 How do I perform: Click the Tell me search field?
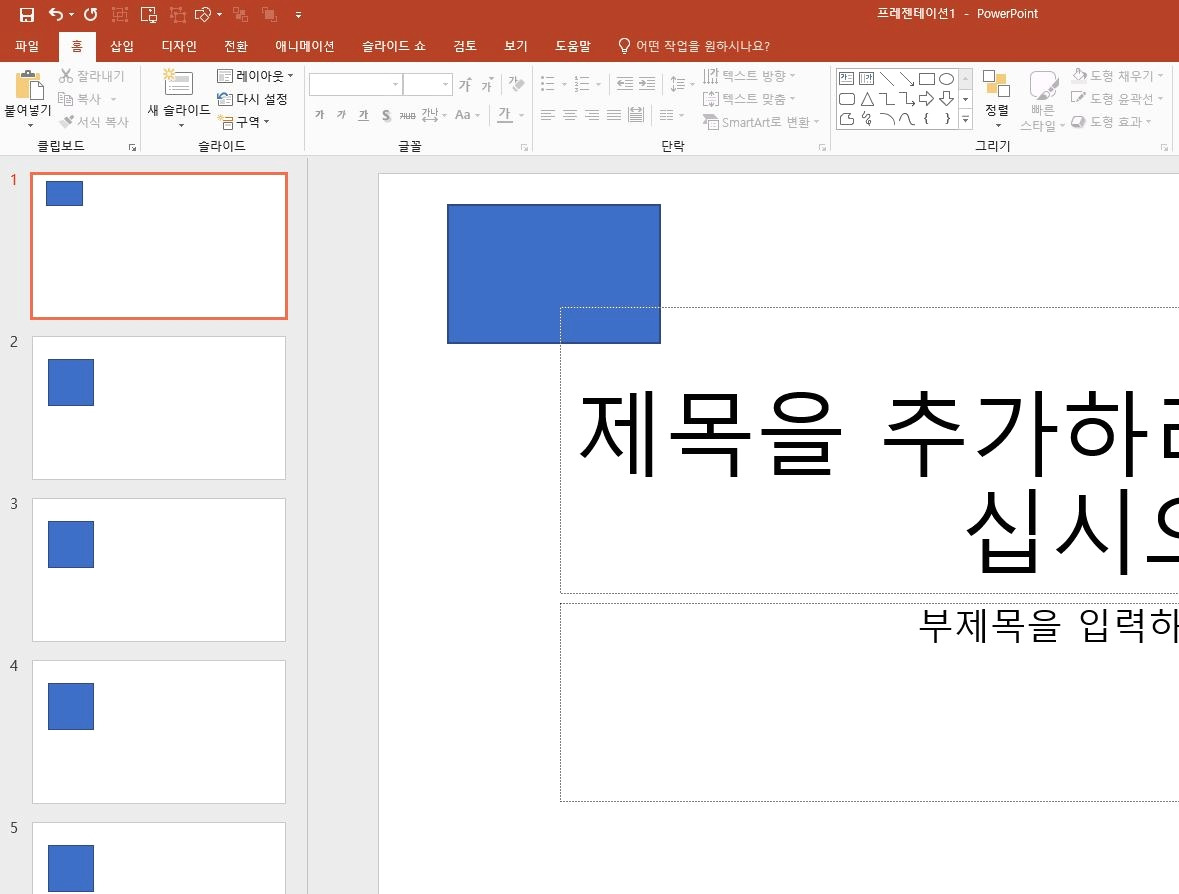pyautogui.click(x=693, y=46)
